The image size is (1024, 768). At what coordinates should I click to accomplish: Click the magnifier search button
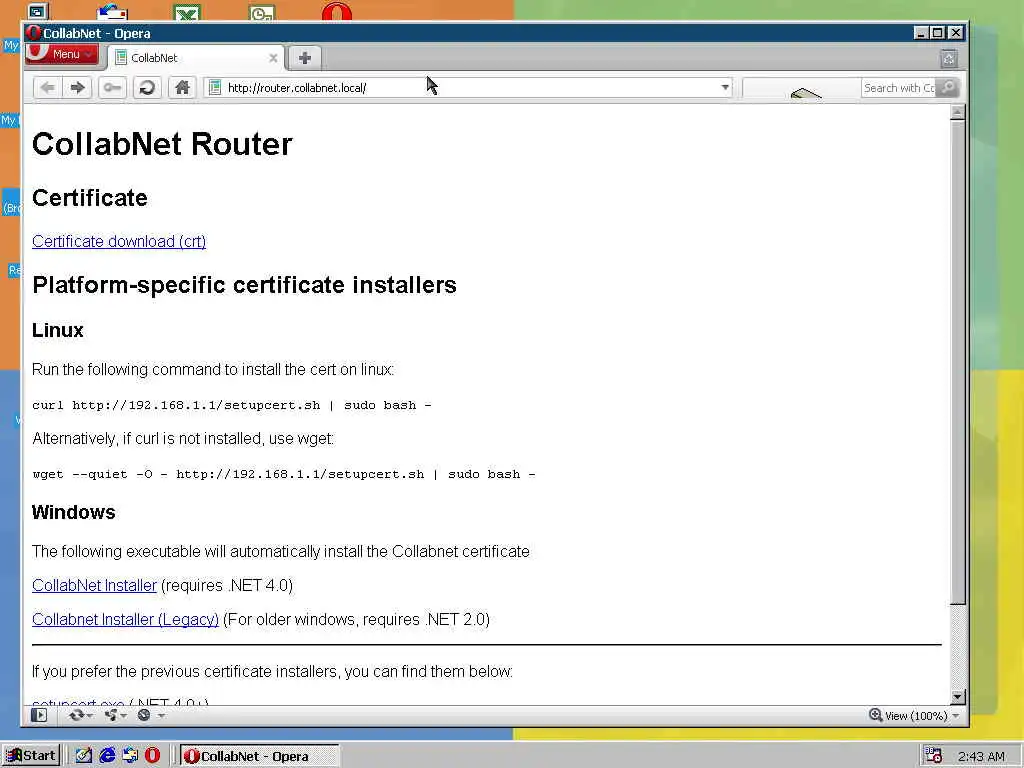948,88
